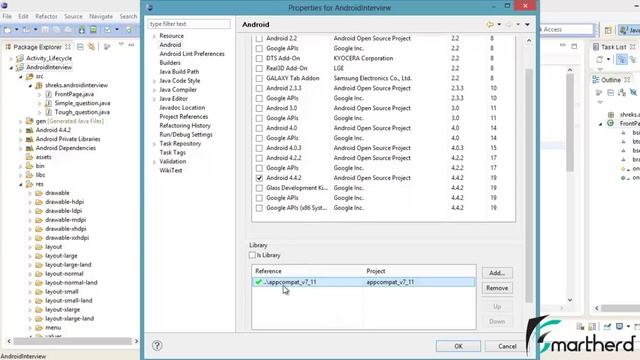Viewport: 640px width, 360px height.
Task: Open the Navigate menu
Action: coord(101,16)
